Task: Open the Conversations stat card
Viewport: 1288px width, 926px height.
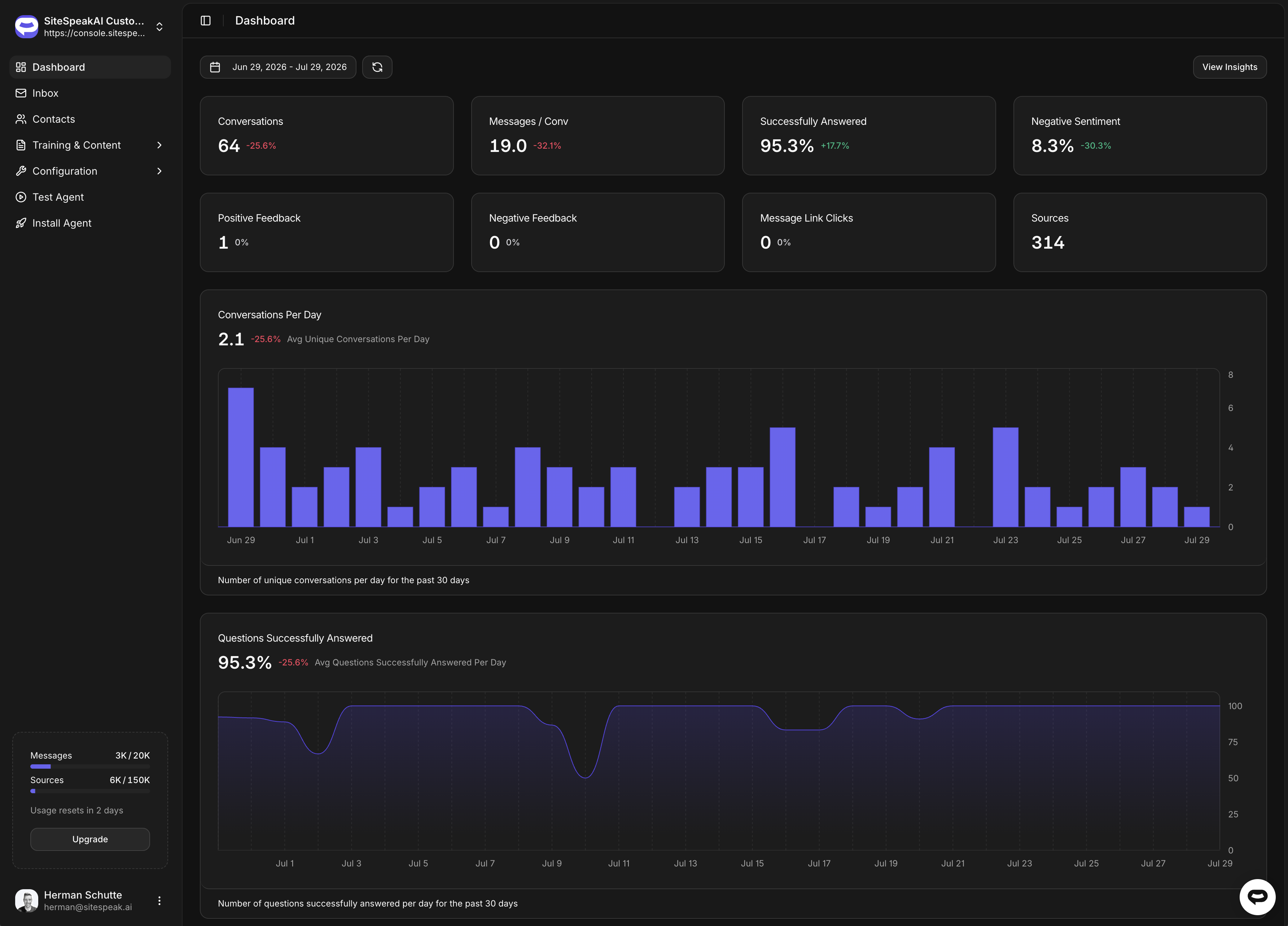Action: pyautogui.click(x=327, y=136)
